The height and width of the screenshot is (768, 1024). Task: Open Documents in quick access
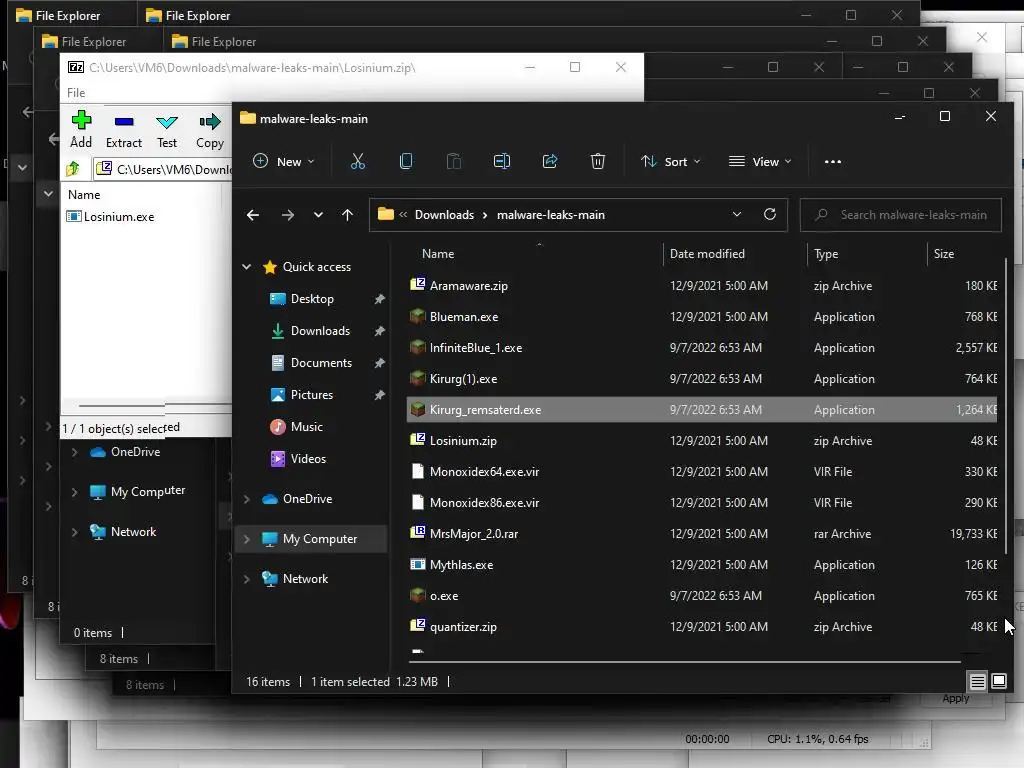pyautogui.click(x=321, y=363)
